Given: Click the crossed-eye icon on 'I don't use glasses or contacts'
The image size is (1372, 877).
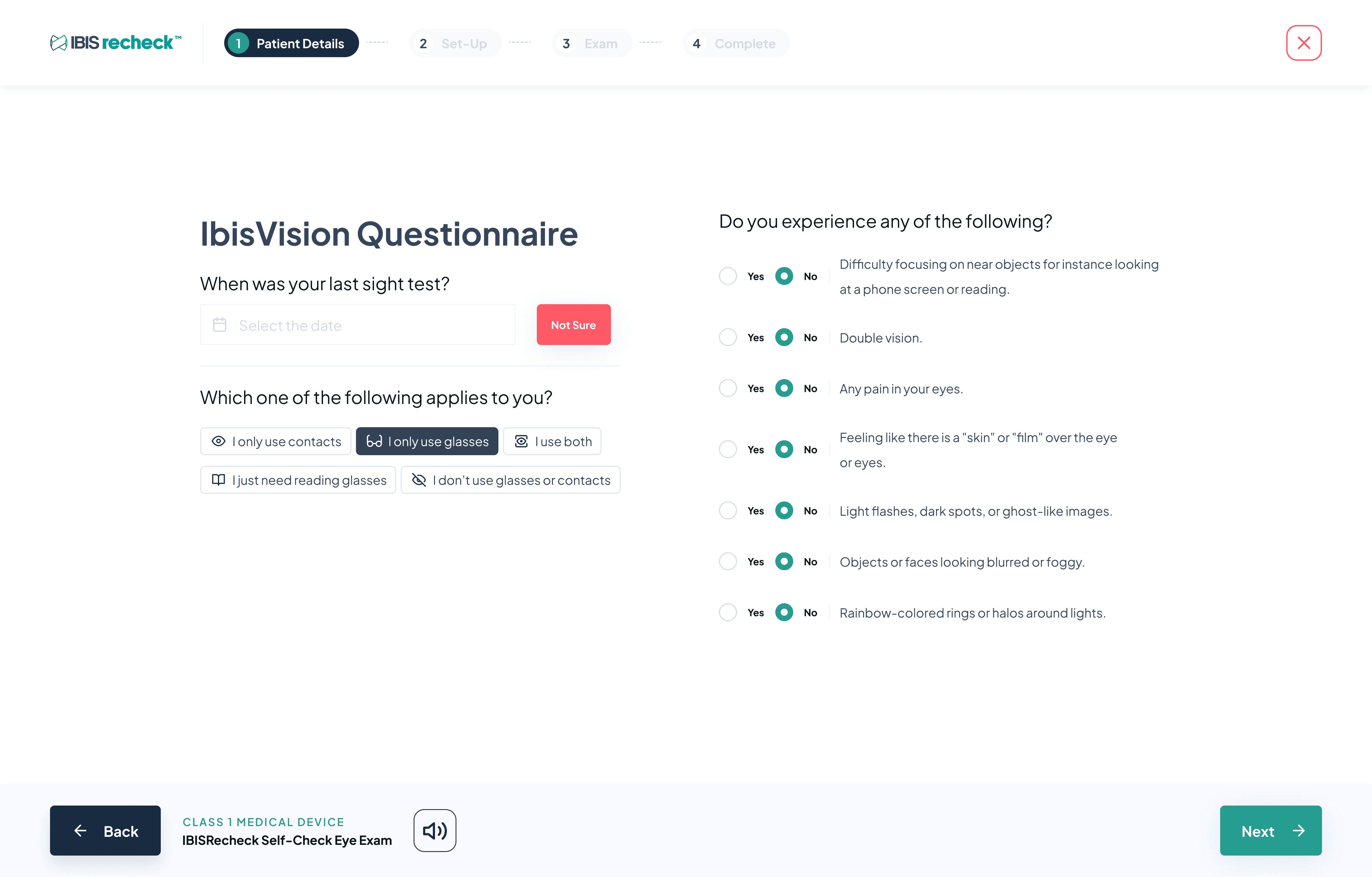Looking at the screenshot, I should click(419, 480).
